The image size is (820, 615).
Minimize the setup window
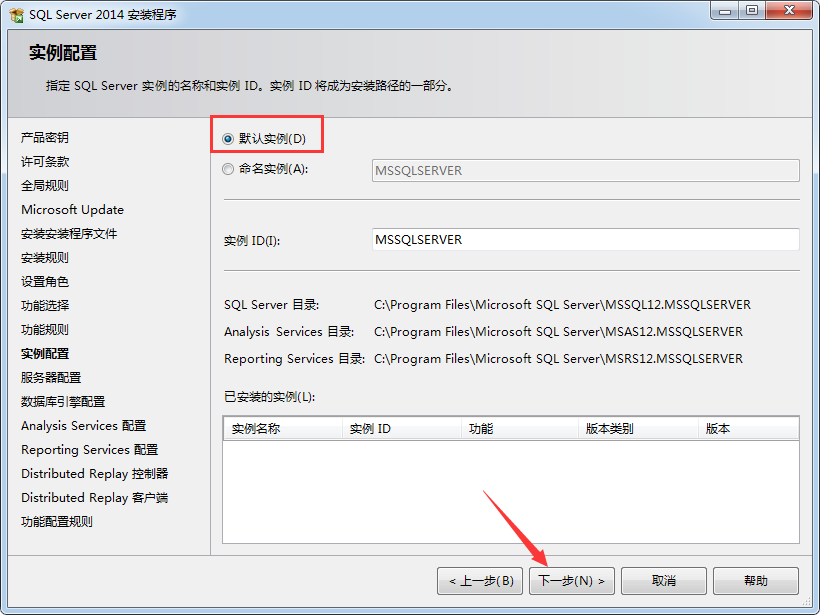coord(725,10)
